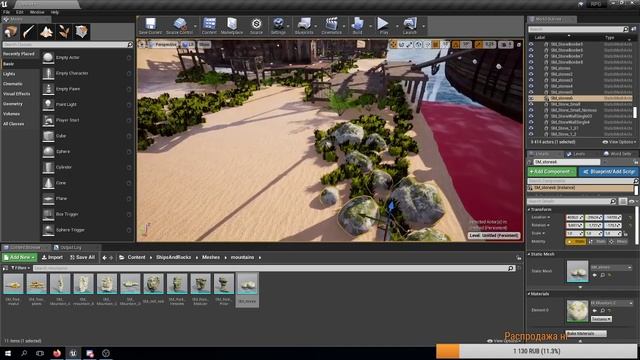Screen dimensions: 640x360
Task: Open the Filters dropdown in Content Browser
Action: coord(20,268)
